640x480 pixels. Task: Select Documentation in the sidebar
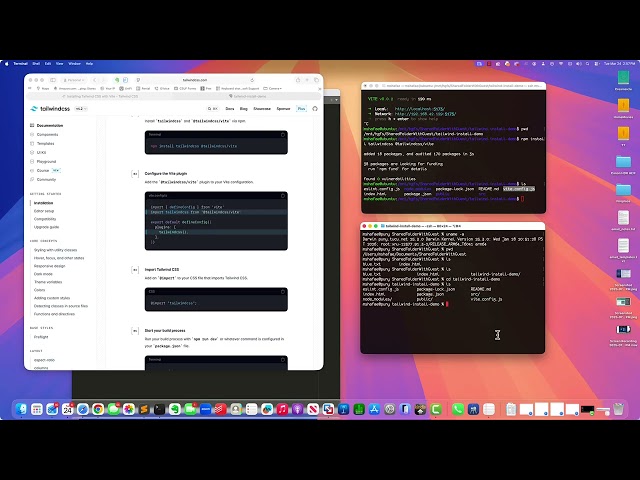[46, 125]
